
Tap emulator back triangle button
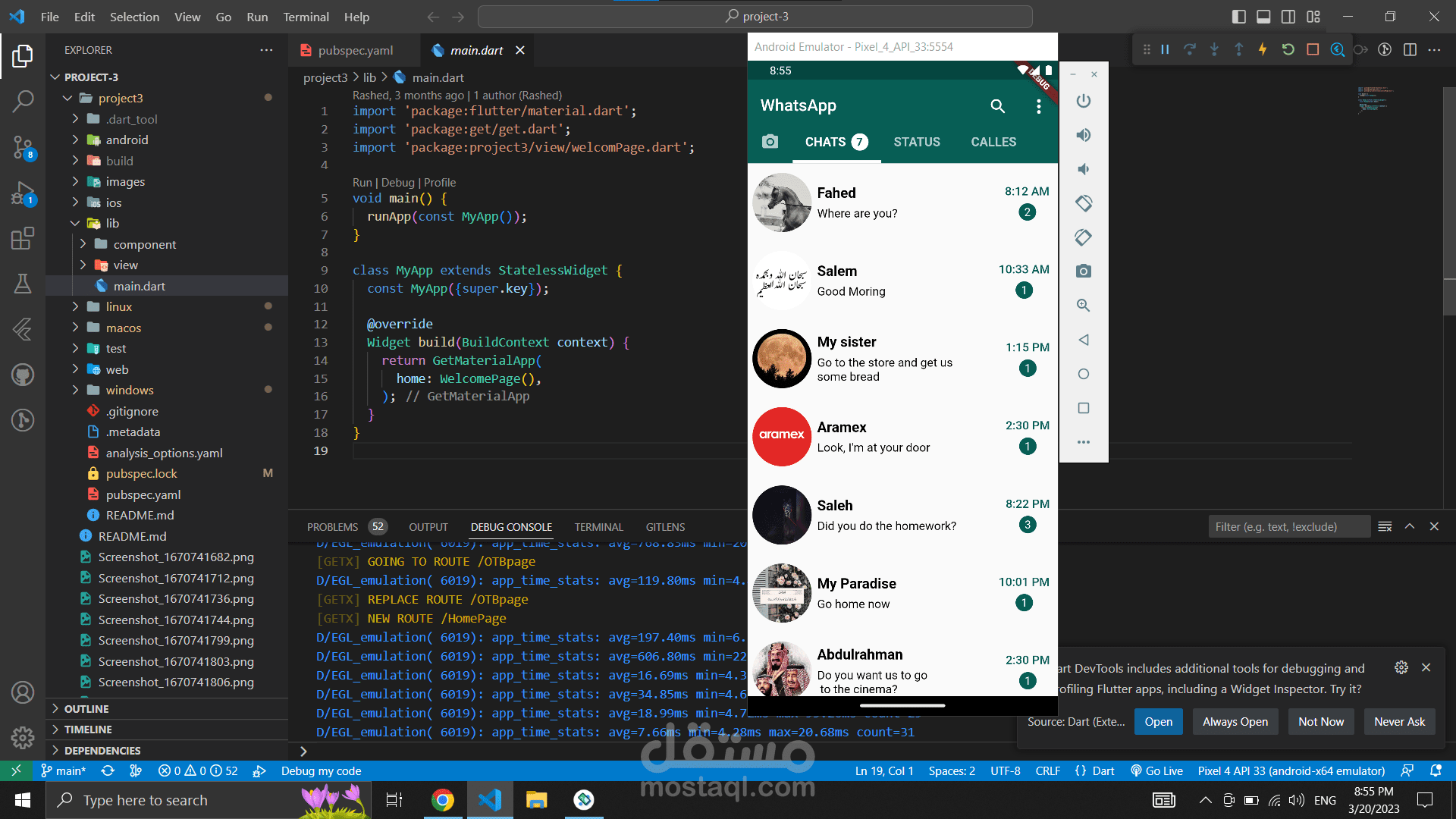pyautogui.click(x=1084, y=340)
